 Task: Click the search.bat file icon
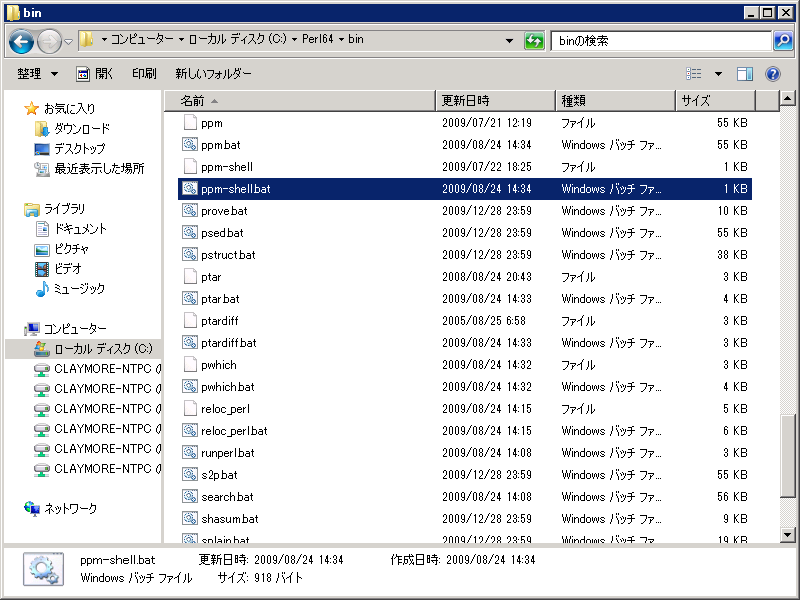click(190, 496)
